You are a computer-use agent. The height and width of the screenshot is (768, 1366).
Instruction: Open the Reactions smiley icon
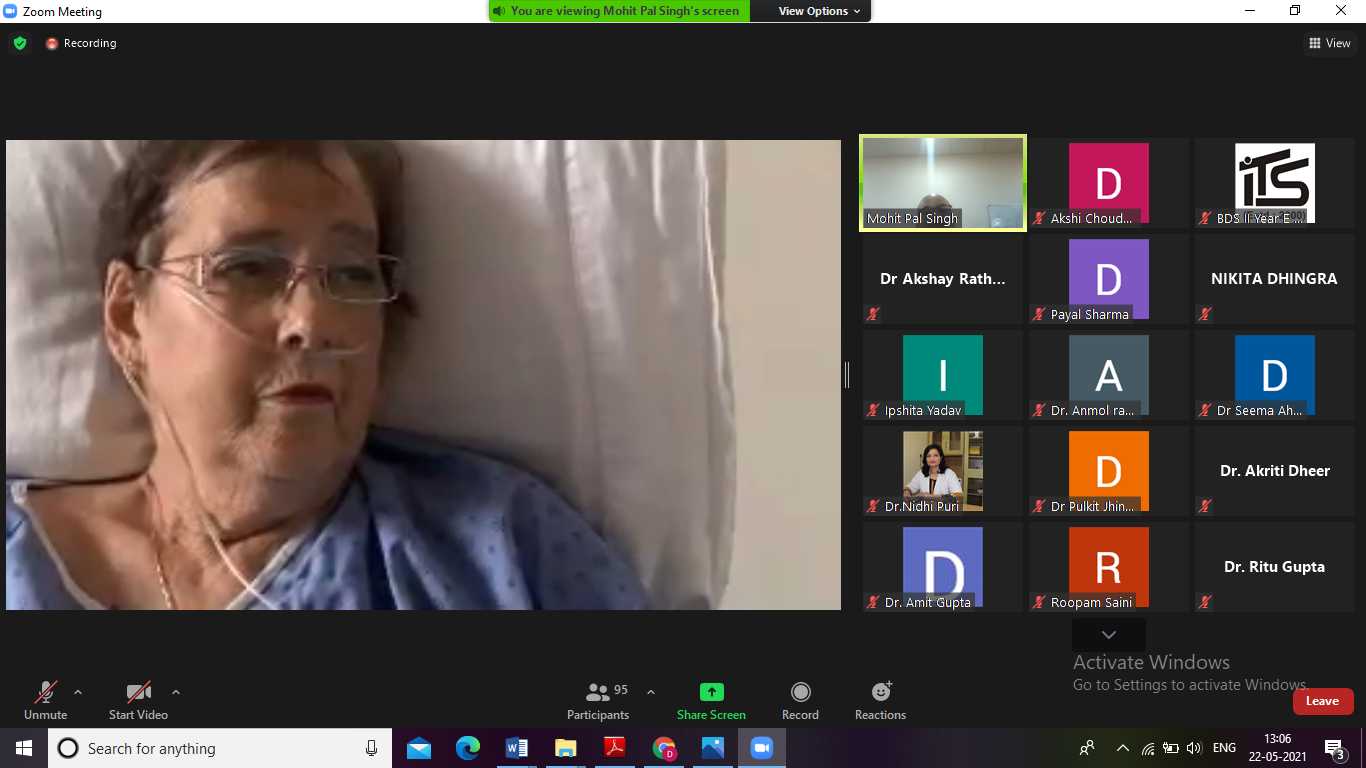(880, 692)
